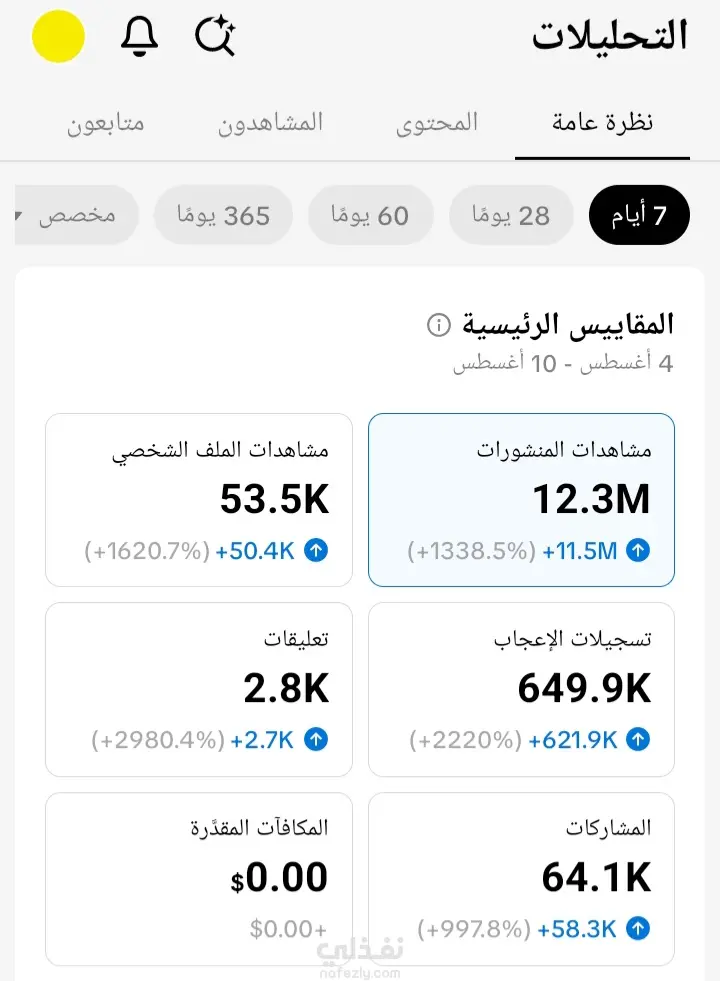
Task: Tap the up-arrow icon beside +58.3K
Action: (x=638, y=928)
